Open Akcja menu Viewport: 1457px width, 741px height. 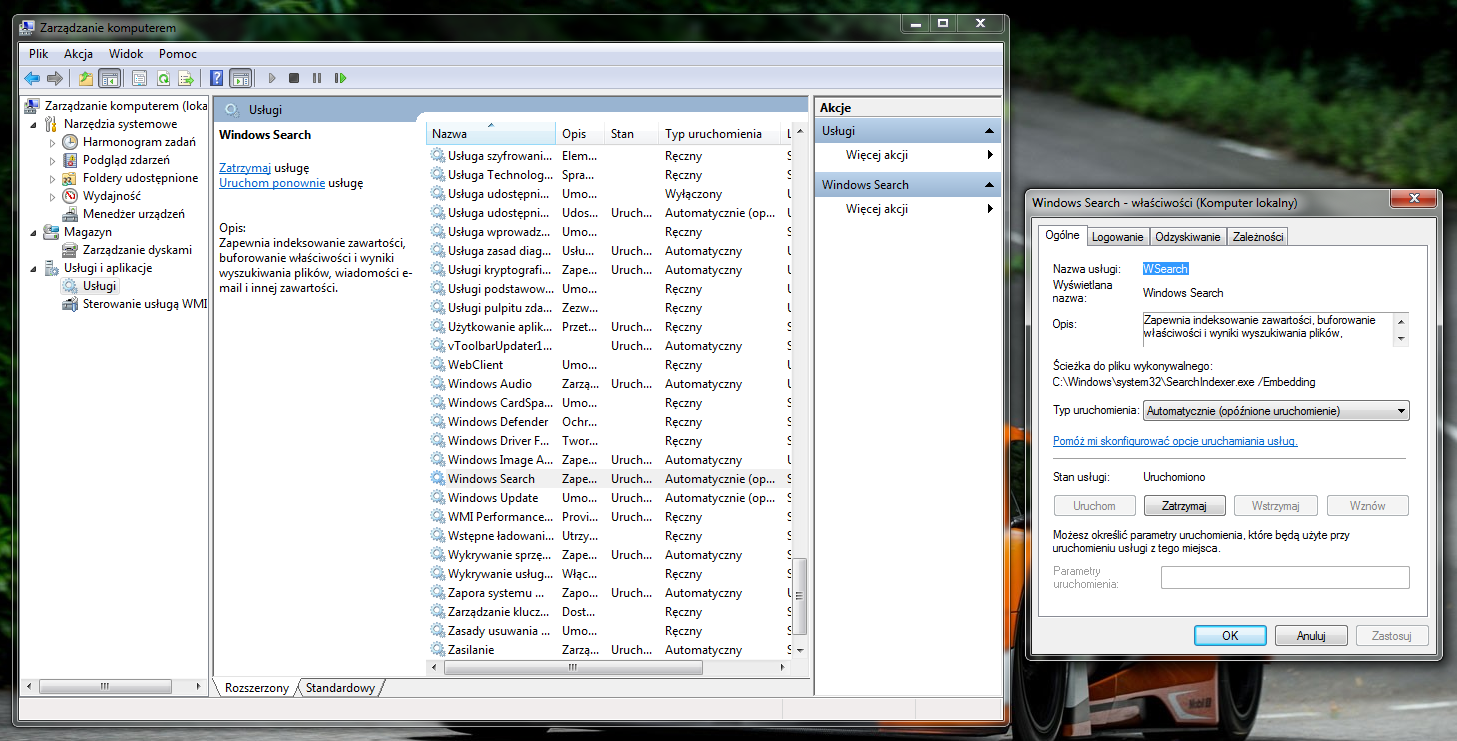tap(78, 54)
